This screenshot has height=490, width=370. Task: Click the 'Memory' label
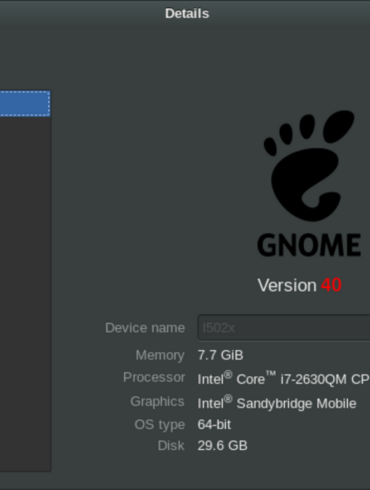pyautogui.click(x=160, y=356)
